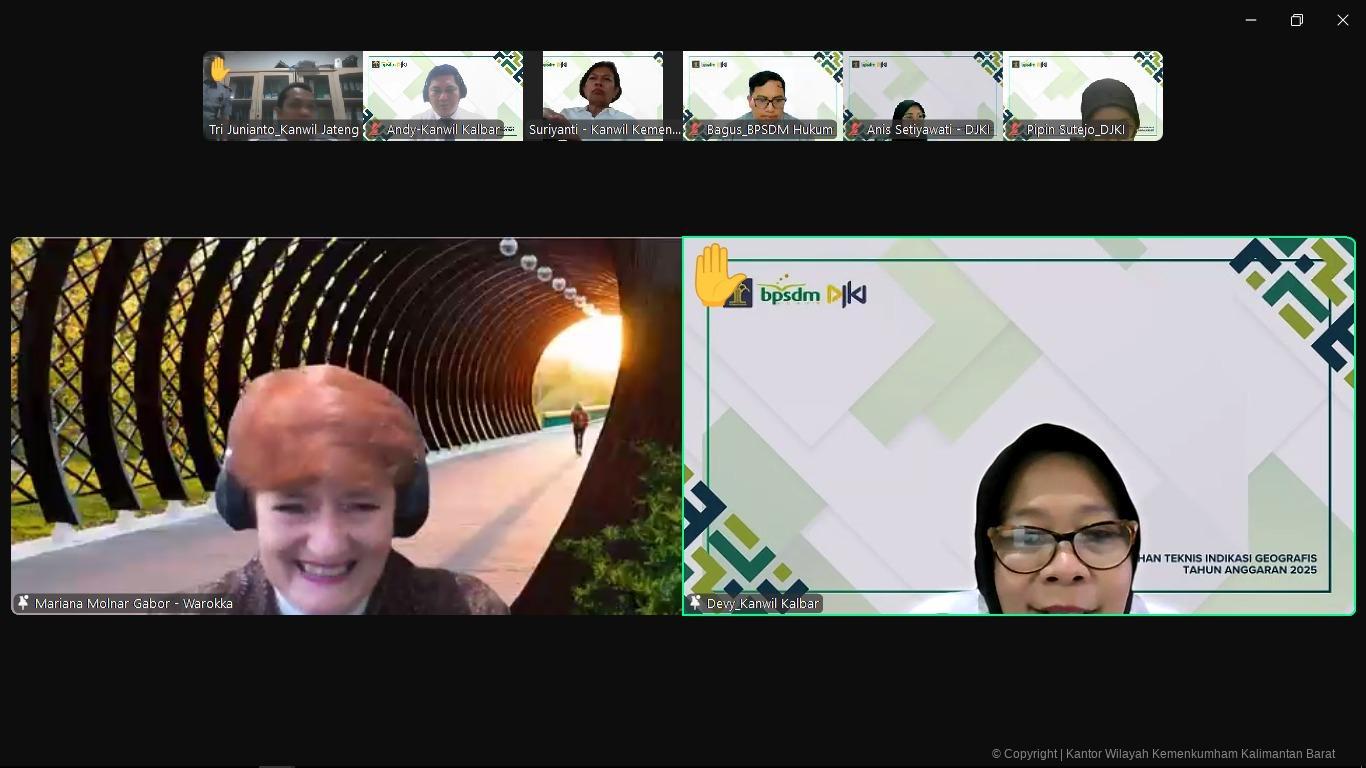Click muted mic icon beside Anis Setiyawati

856,130
